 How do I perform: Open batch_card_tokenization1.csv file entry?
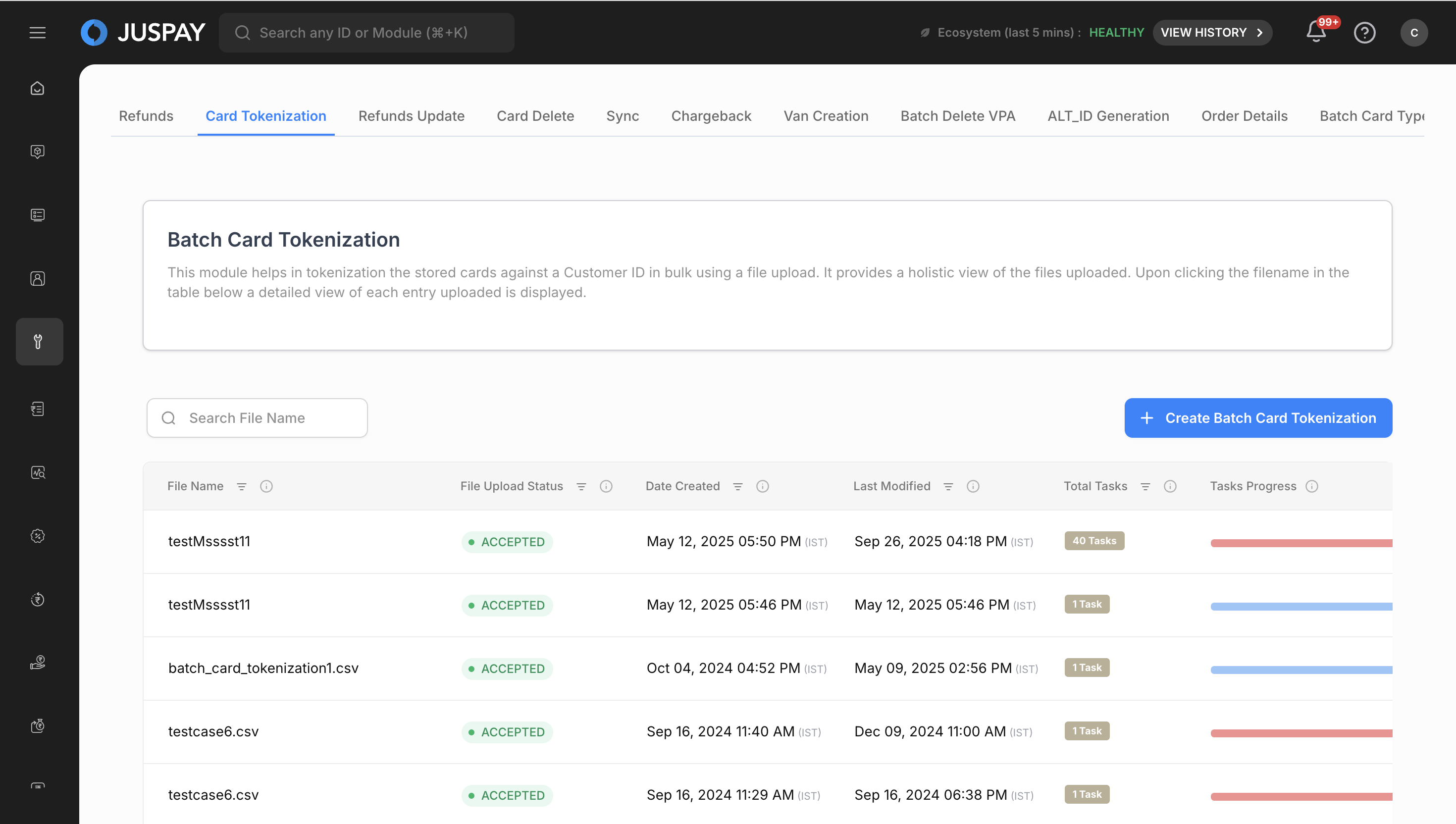click(263, 668)
